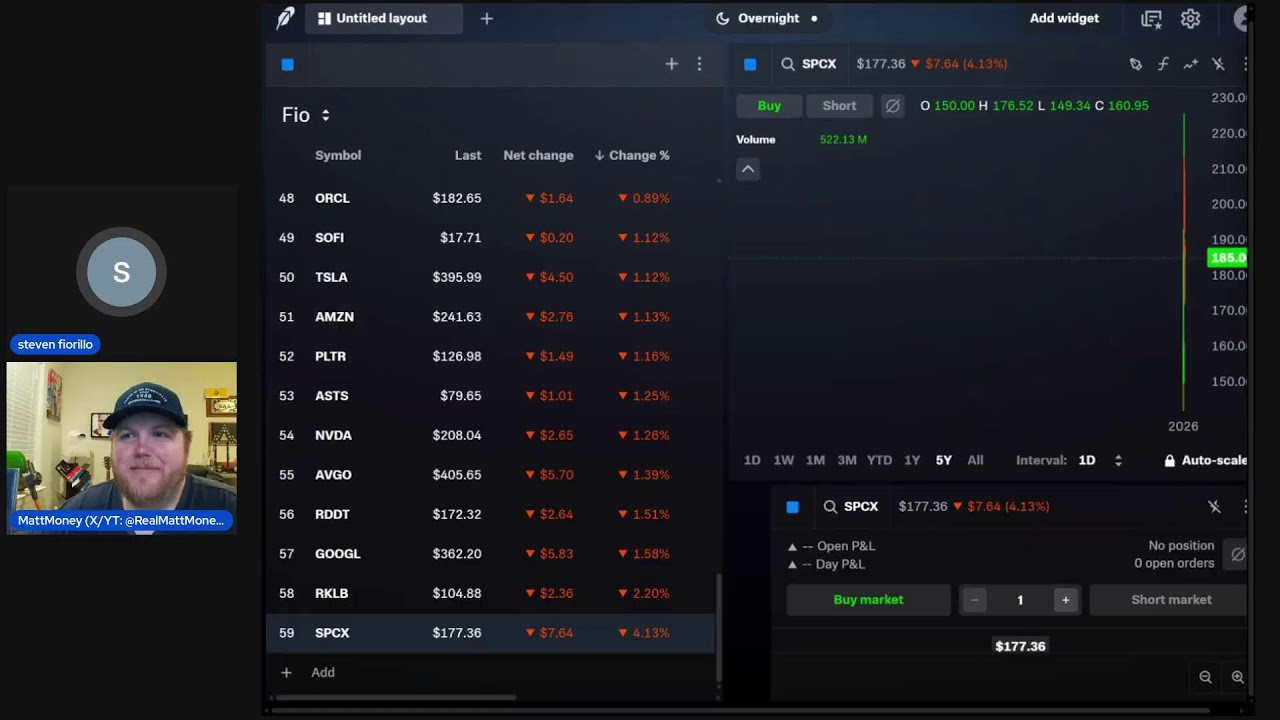The height and width of the screenshot is (720, 1280).
Task: Open symbol search in the chart widget header
Action: click(788, 64)
